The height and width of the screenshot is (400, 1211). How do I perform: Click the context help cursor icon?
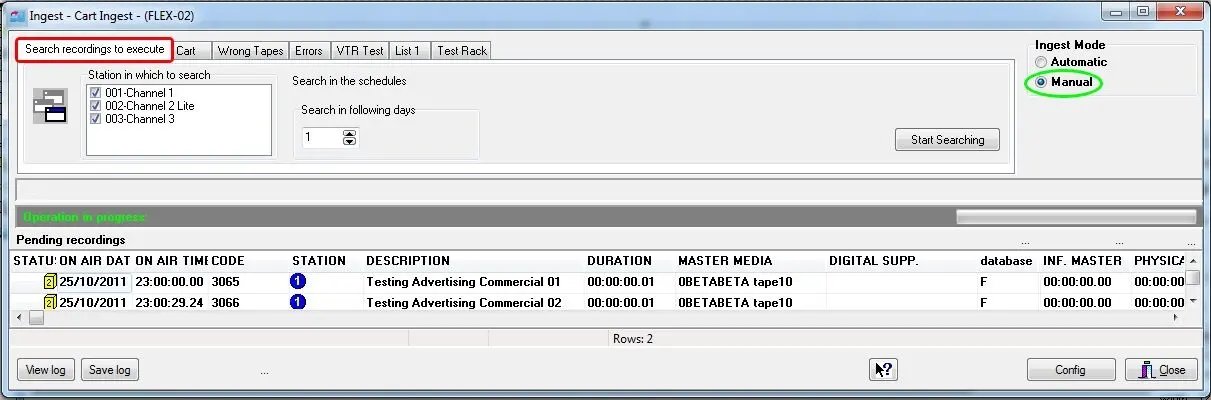point(884,370)
